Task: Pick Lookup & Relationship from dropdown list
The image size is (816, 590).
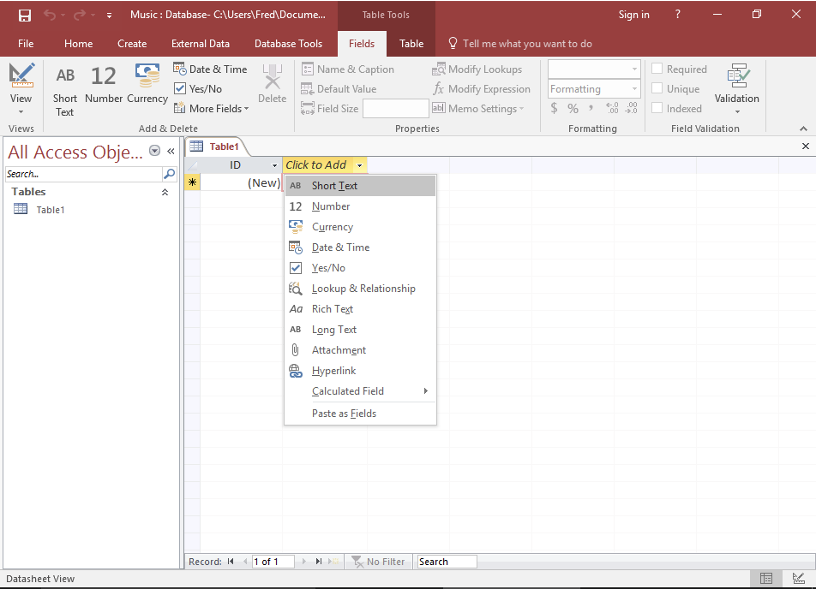Action: 363,289
